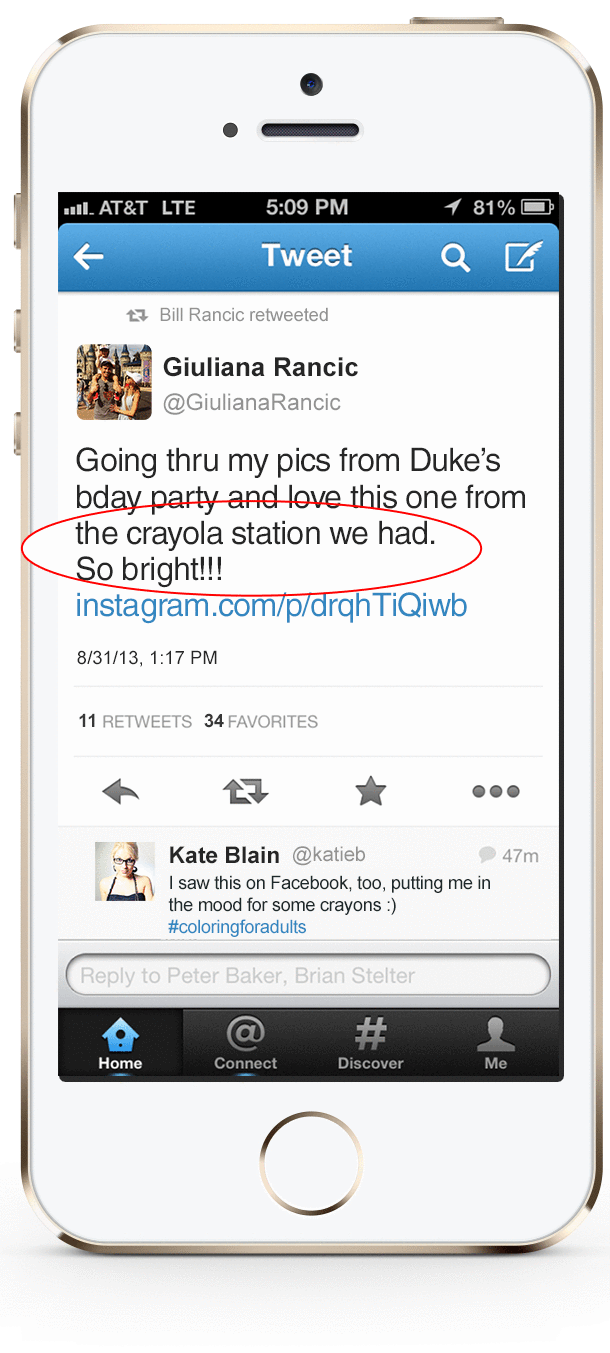This screenshot has height=1353, width=610.
Task: Retweet Giuliana Rancic's tweet
Action: (246, 792)
